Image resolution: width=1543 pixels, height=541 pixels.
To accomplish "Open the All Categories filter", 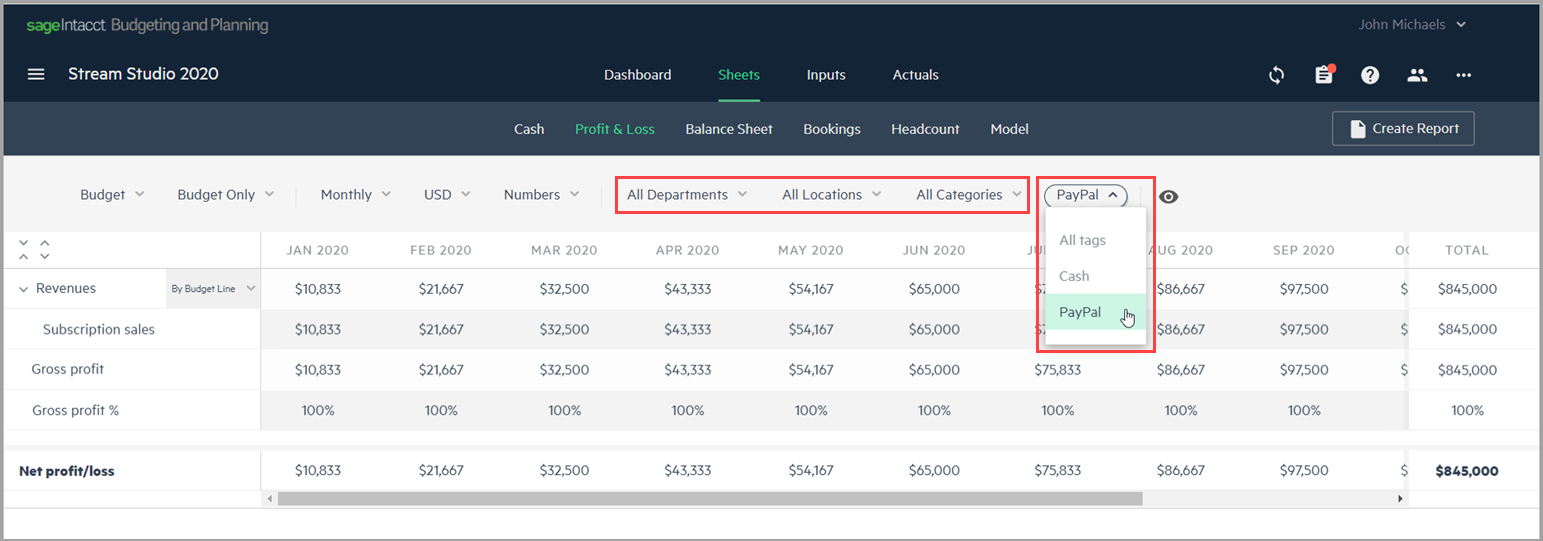I will [967, 195].
